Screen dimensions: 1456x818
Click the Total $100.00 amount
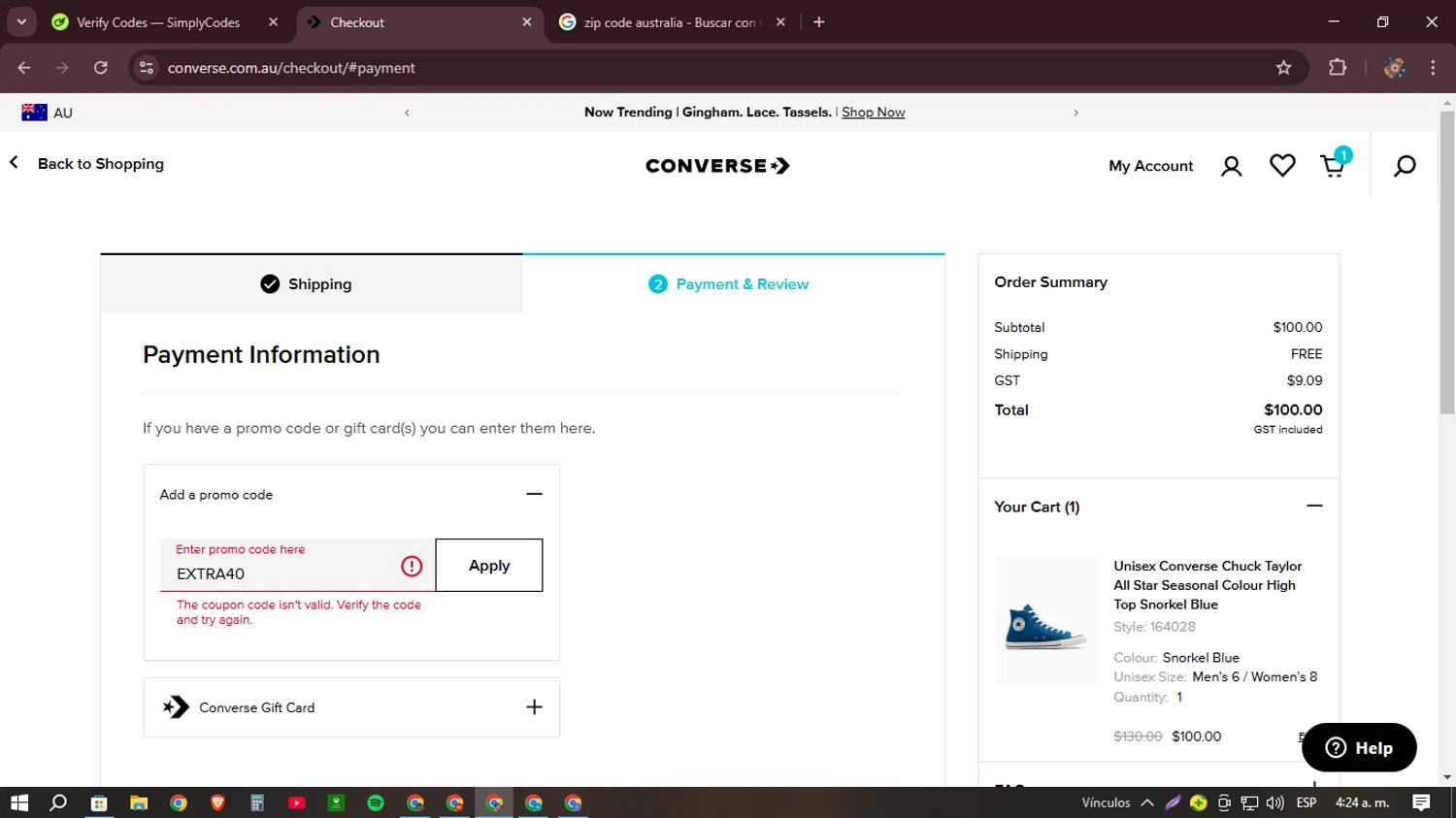click(1293, 409)
